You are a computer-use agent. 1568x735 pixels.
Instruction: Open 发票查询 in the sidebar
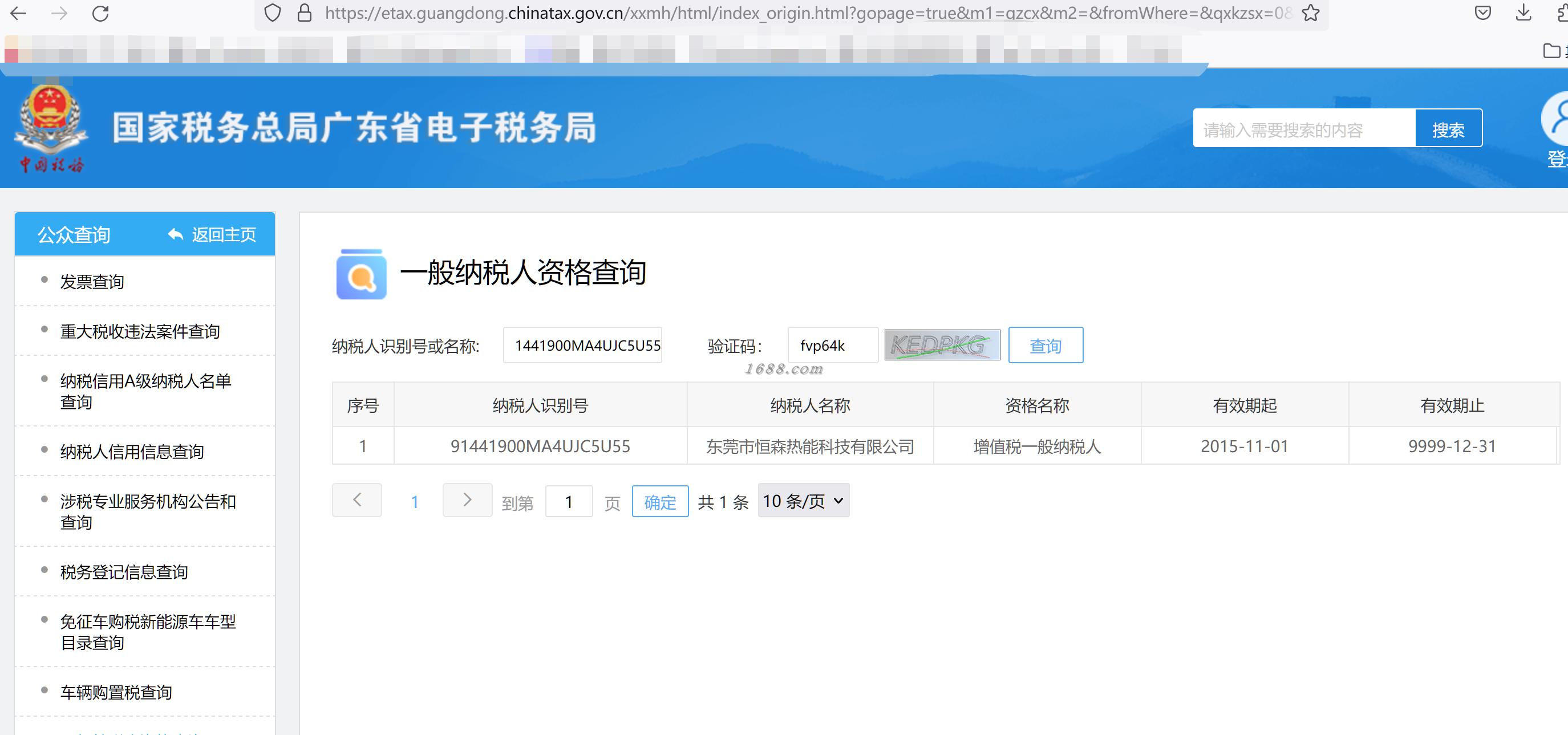click(92, 282)
